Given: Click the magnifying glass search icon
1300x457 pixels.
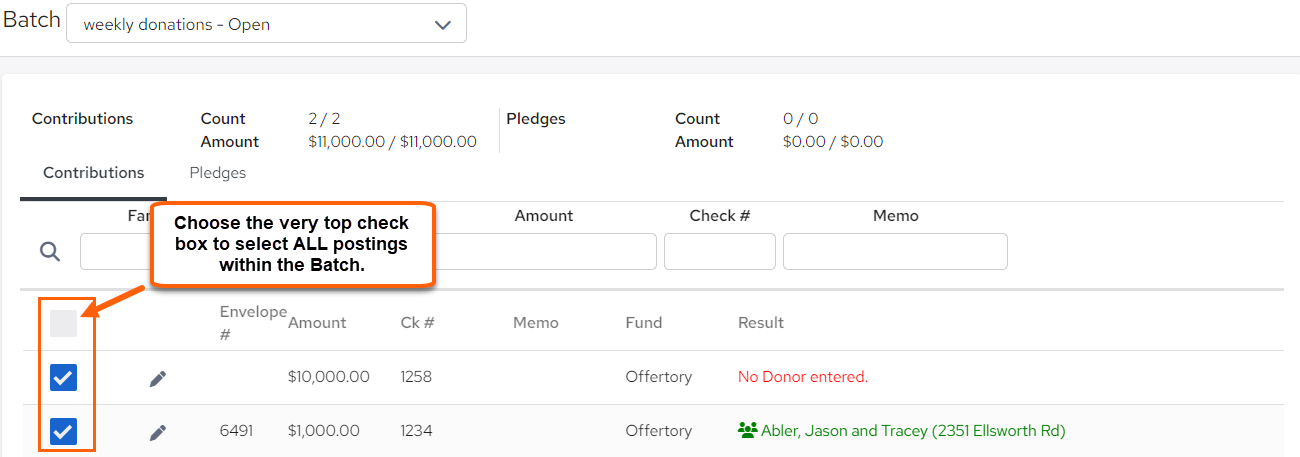Looking at the screenshot, I should point(50,251).
